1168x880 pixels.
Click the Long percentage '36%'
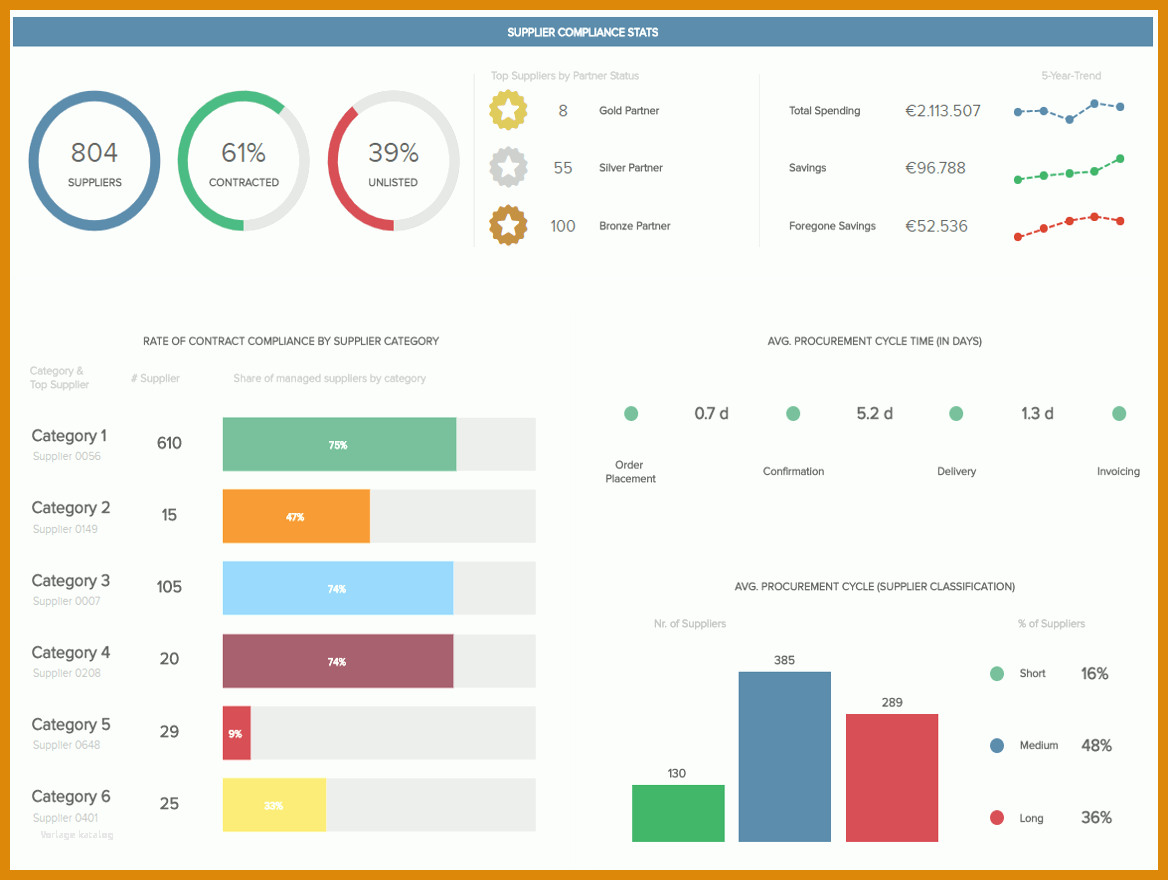point(1096,817)
